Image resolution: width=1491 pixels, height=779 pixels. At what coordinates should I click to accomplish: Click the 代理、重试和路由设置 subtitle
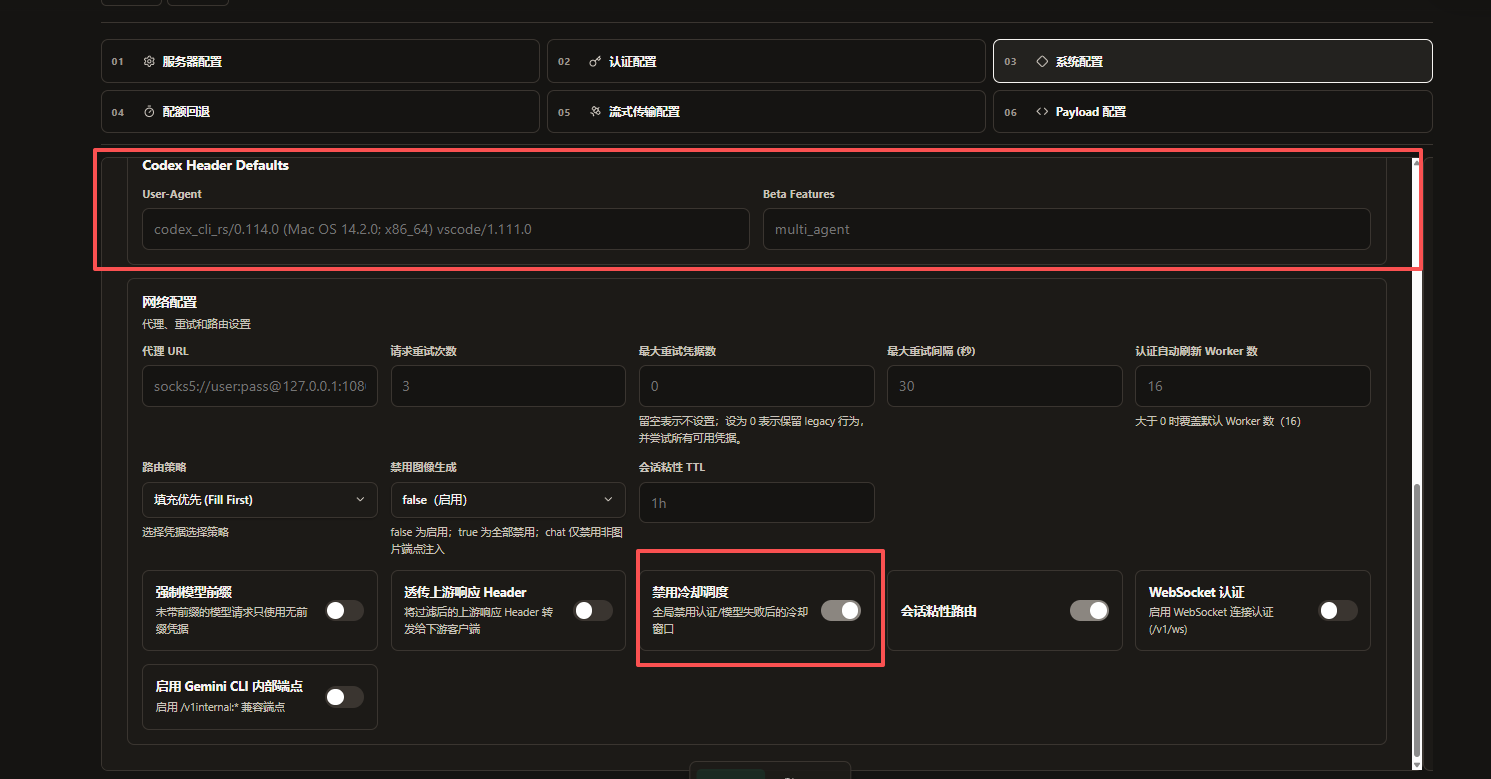(x=196, y=324)
